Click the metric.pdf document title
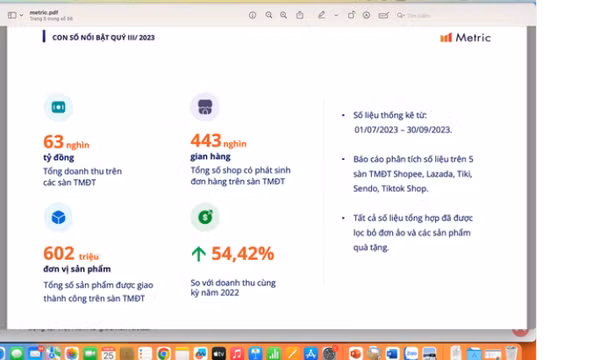 click(x=44, y=13)
